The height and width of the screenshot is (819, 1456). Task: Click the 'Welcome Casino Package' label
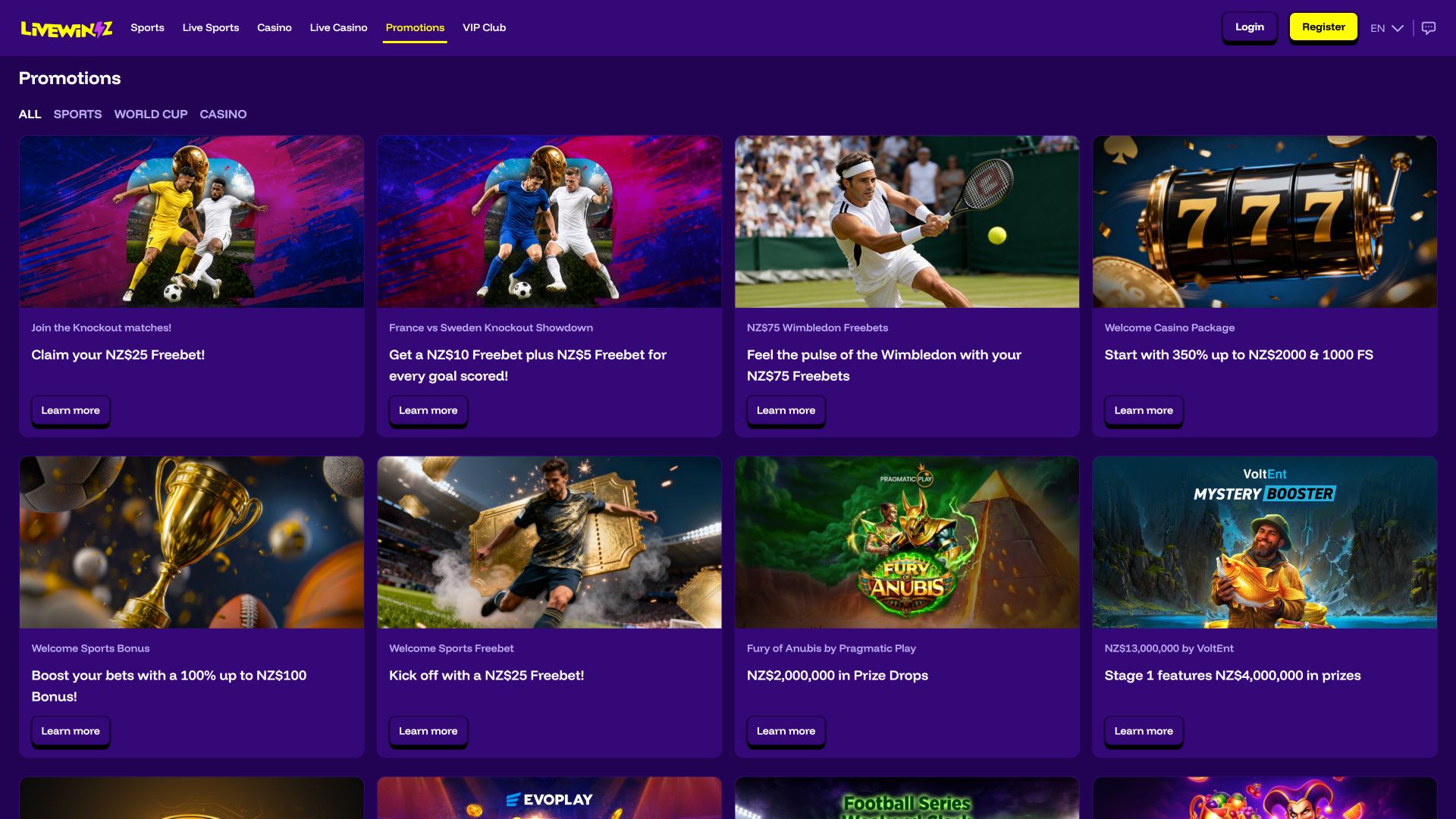1169,328
